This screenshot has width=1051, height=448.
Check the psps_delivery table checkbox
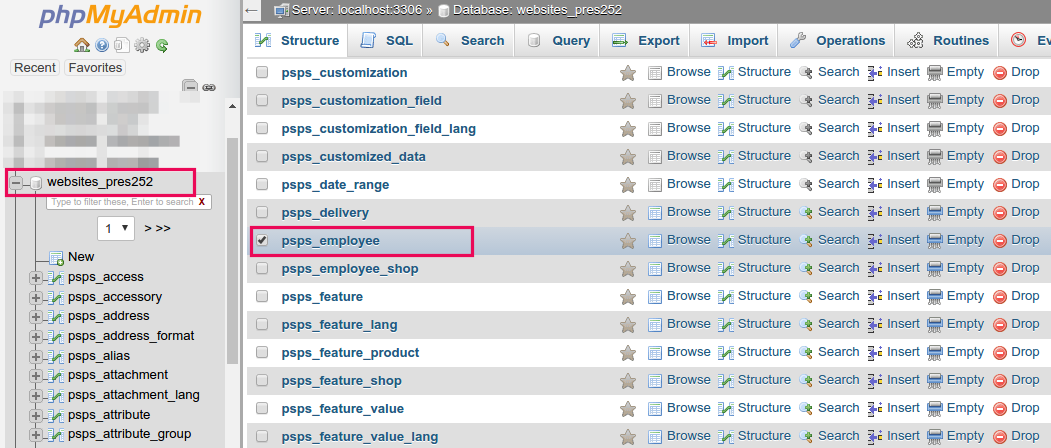tap(262, 213)
